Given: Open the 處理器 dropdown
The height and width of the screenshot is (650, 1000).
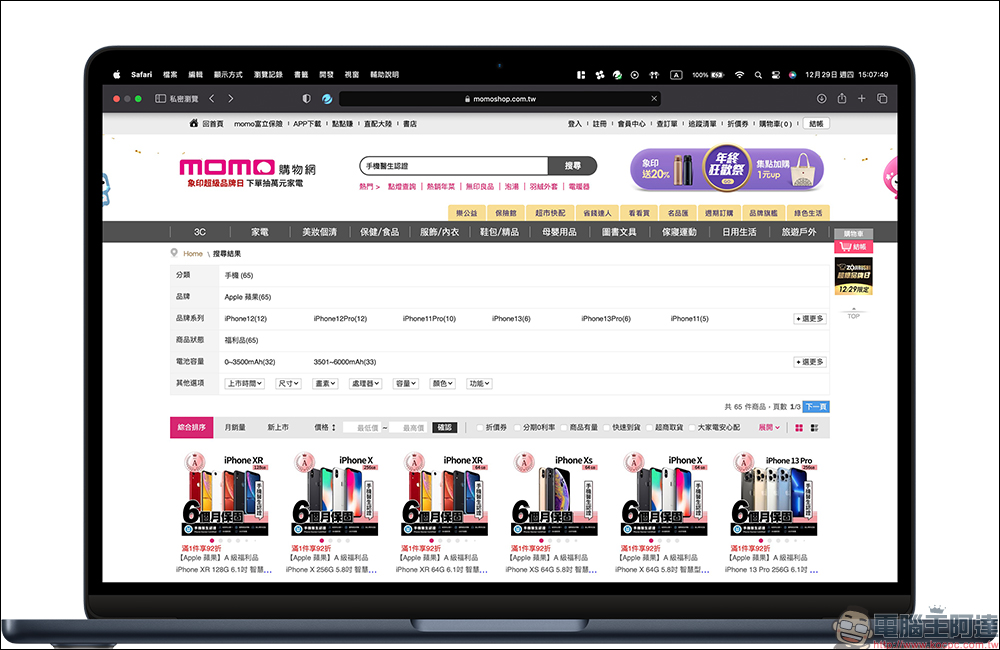Looking at the screenshot, I should point(365,383).
